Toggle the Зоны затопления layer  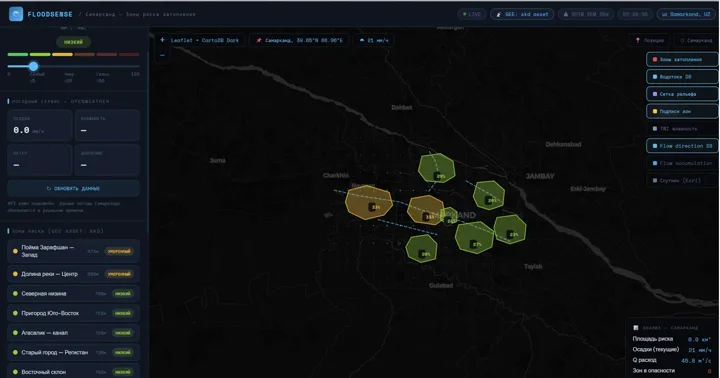click(682, 59)
